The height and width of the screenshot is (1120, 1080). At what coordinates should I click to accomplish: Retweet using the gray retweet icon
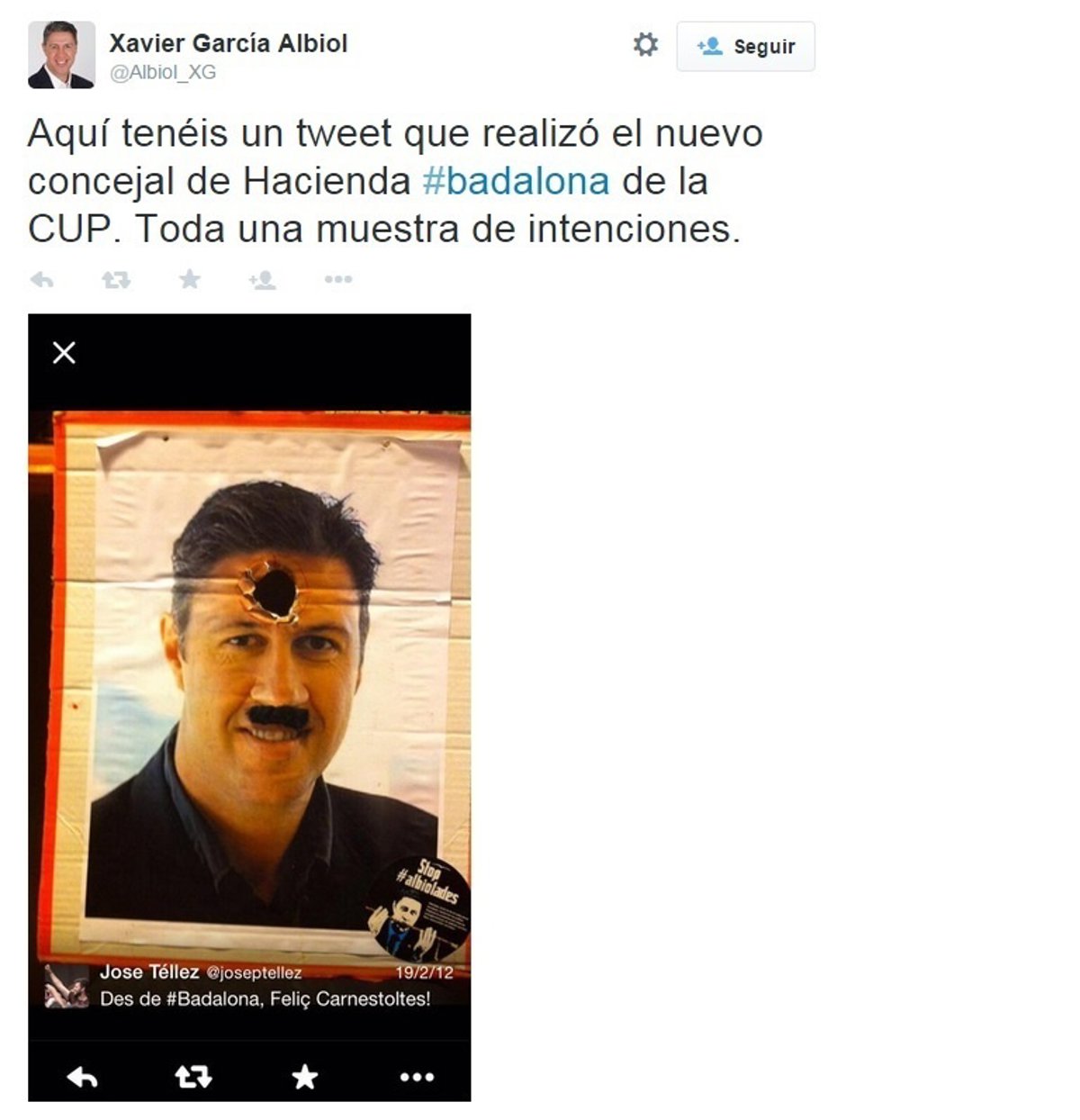(116, 280)
